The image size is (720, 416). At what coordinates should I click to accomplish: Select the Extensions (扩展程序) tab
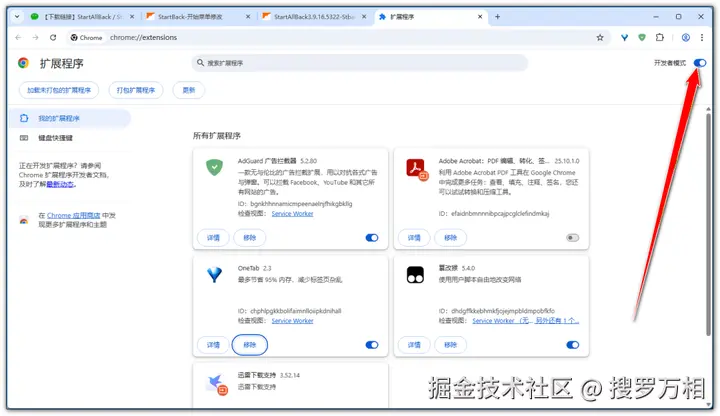pyautogui.click(x=429, y=17)
